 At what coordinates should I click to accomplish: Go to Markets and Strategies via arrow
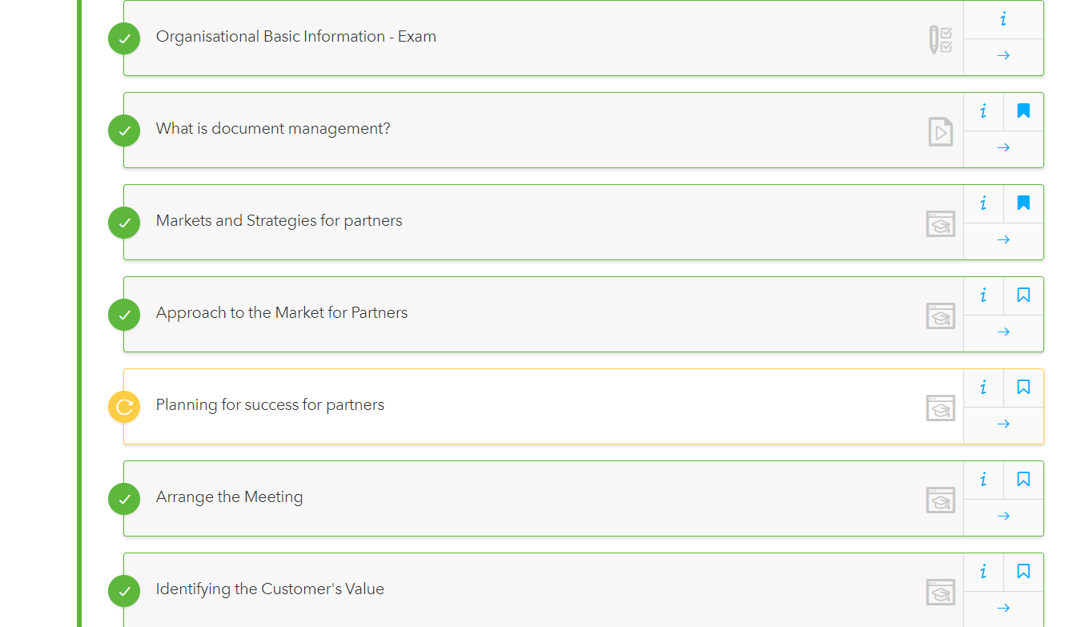1003,240
